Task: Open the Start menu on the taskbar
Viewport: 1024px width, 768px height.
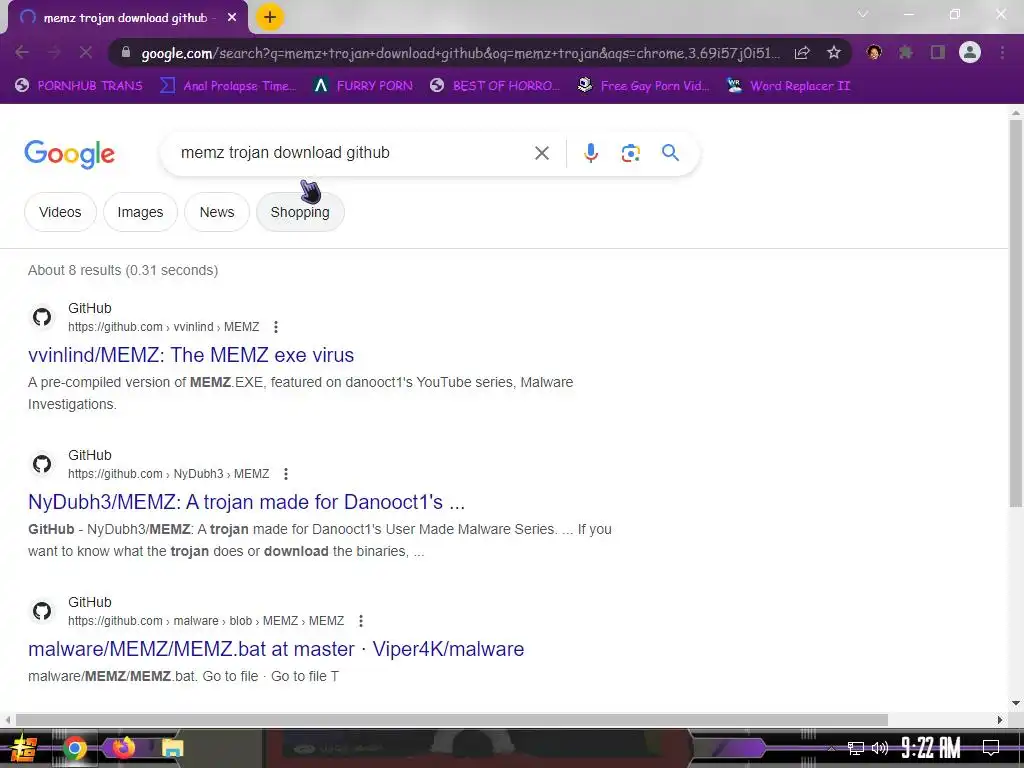Action: [22, 748]
